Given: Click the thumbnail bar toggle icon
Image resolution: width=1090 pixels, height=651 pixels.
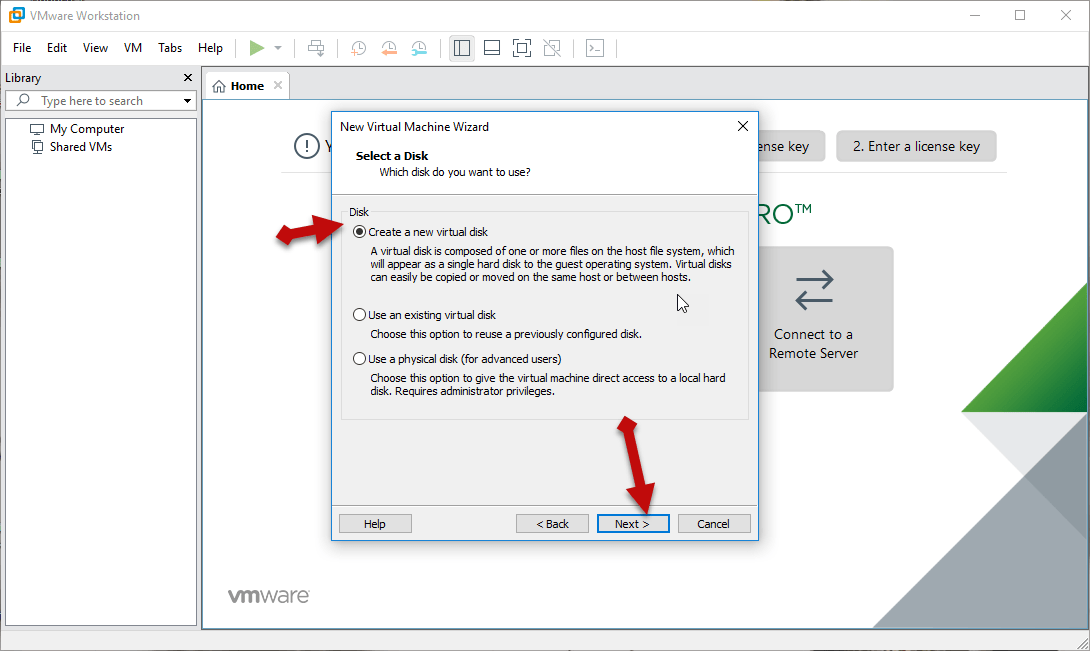Looking at the screenshot, I should [x=491, y=48].
